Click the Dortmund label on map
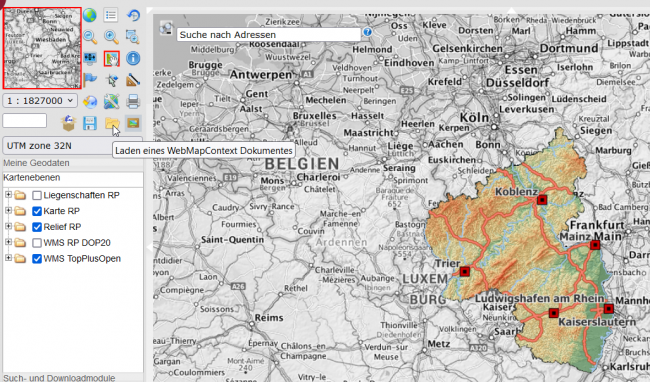650x382 pixels. pyautogui.click(x=569, y=48)
